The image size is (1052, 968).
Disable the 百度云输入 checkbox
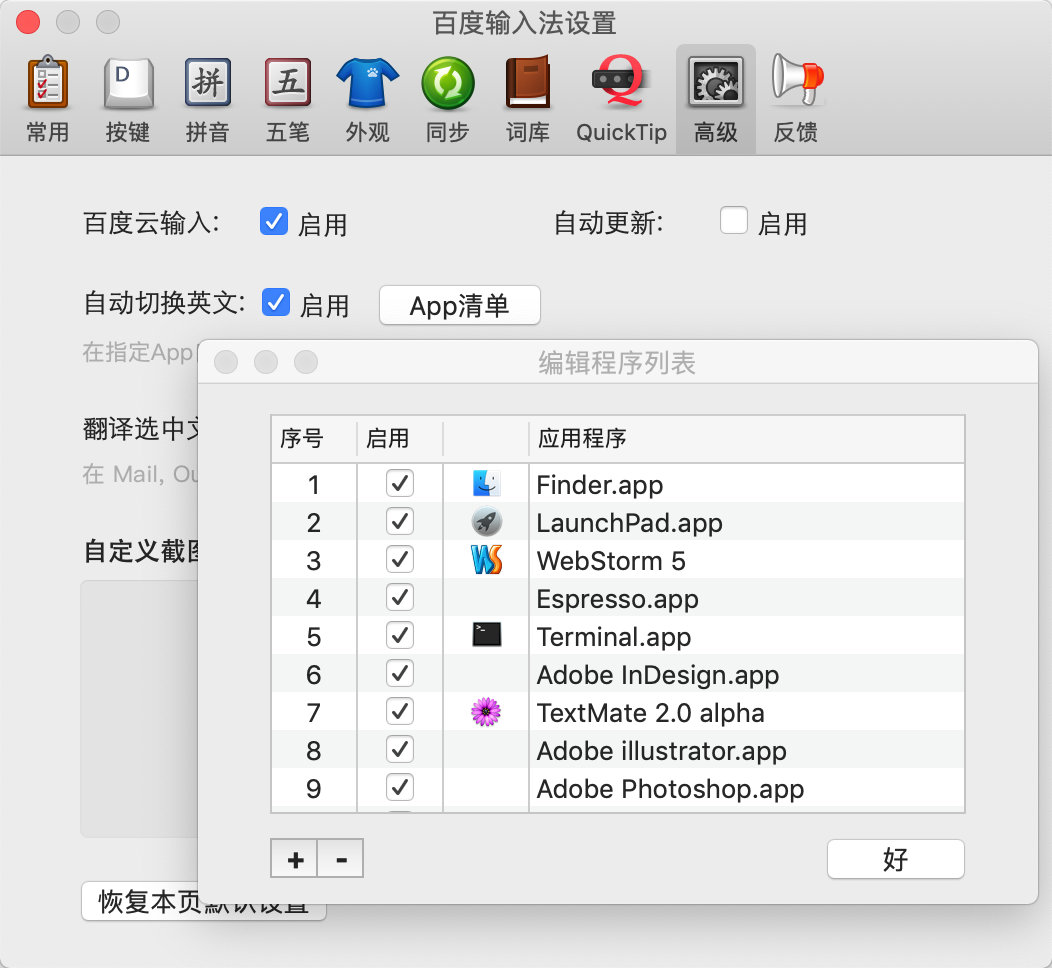(274, 222)
